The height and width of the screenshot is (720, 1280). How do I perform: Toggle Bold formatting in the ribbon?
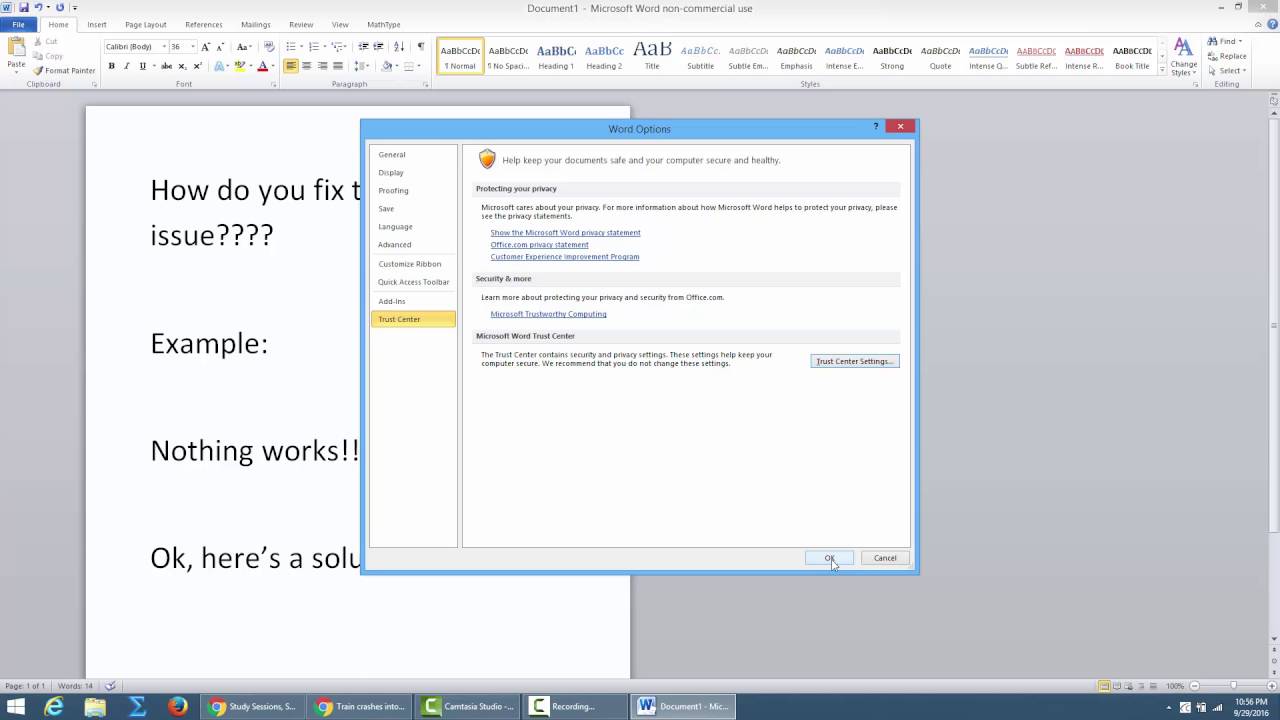pos(111,66)
